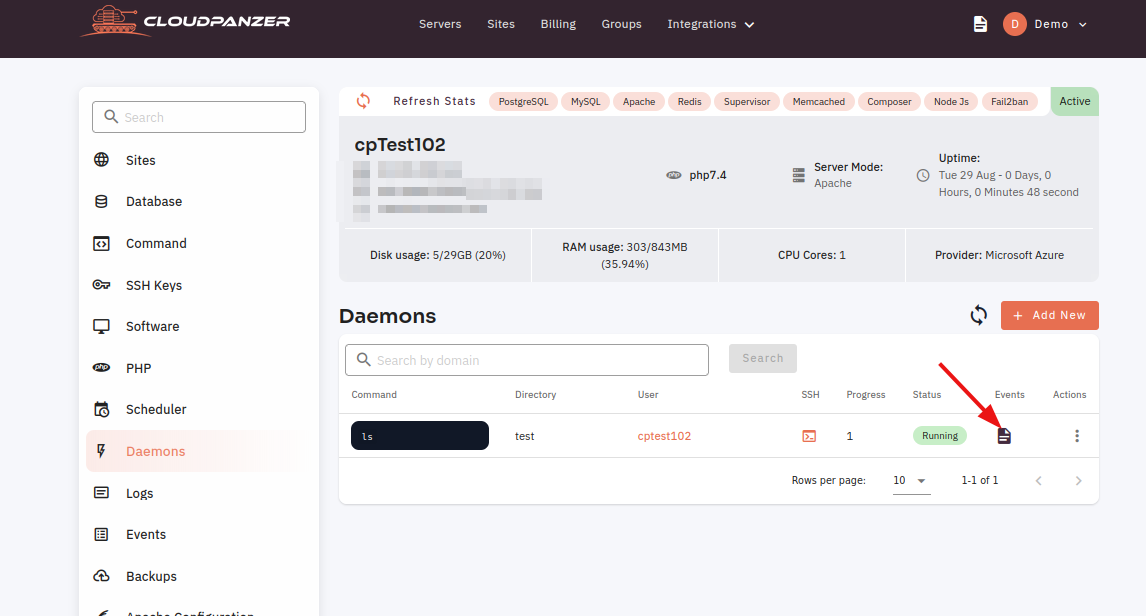Open three-dot actions menu for ls daemon
Screen dimensions: 1146x616
coord(1077,436)
